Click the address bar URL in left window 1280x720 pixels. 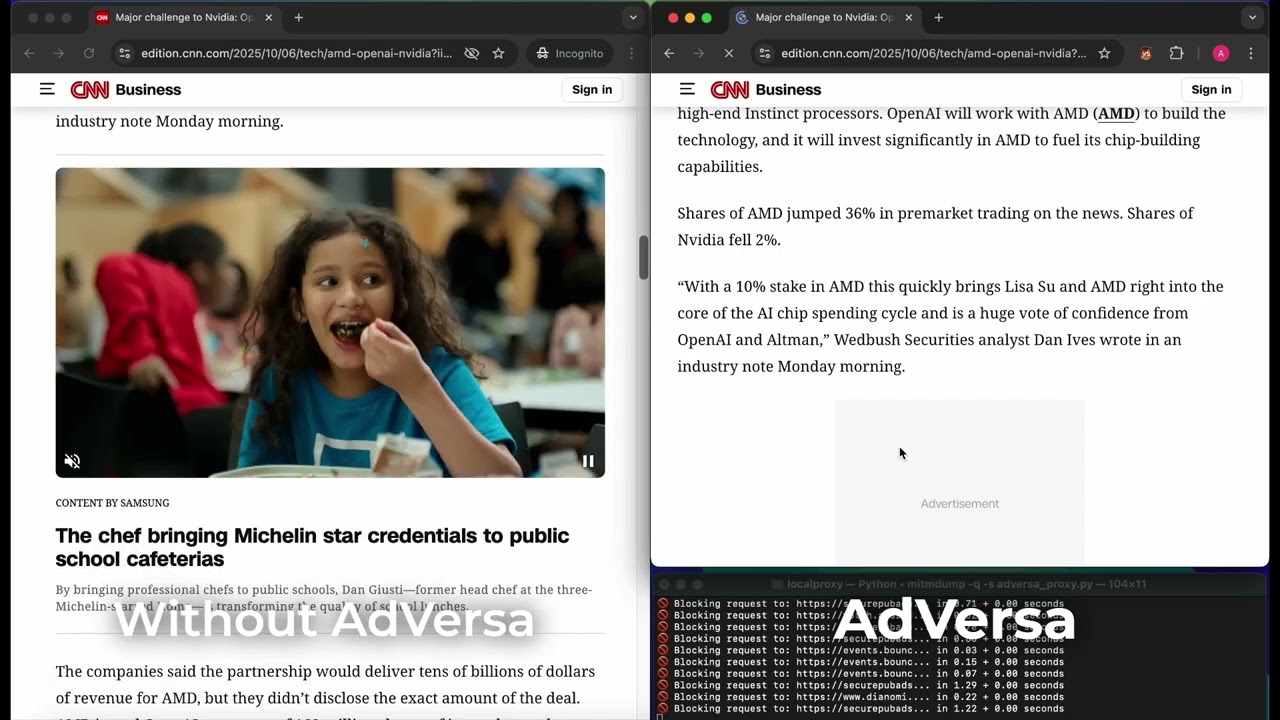tap(296, 53)
